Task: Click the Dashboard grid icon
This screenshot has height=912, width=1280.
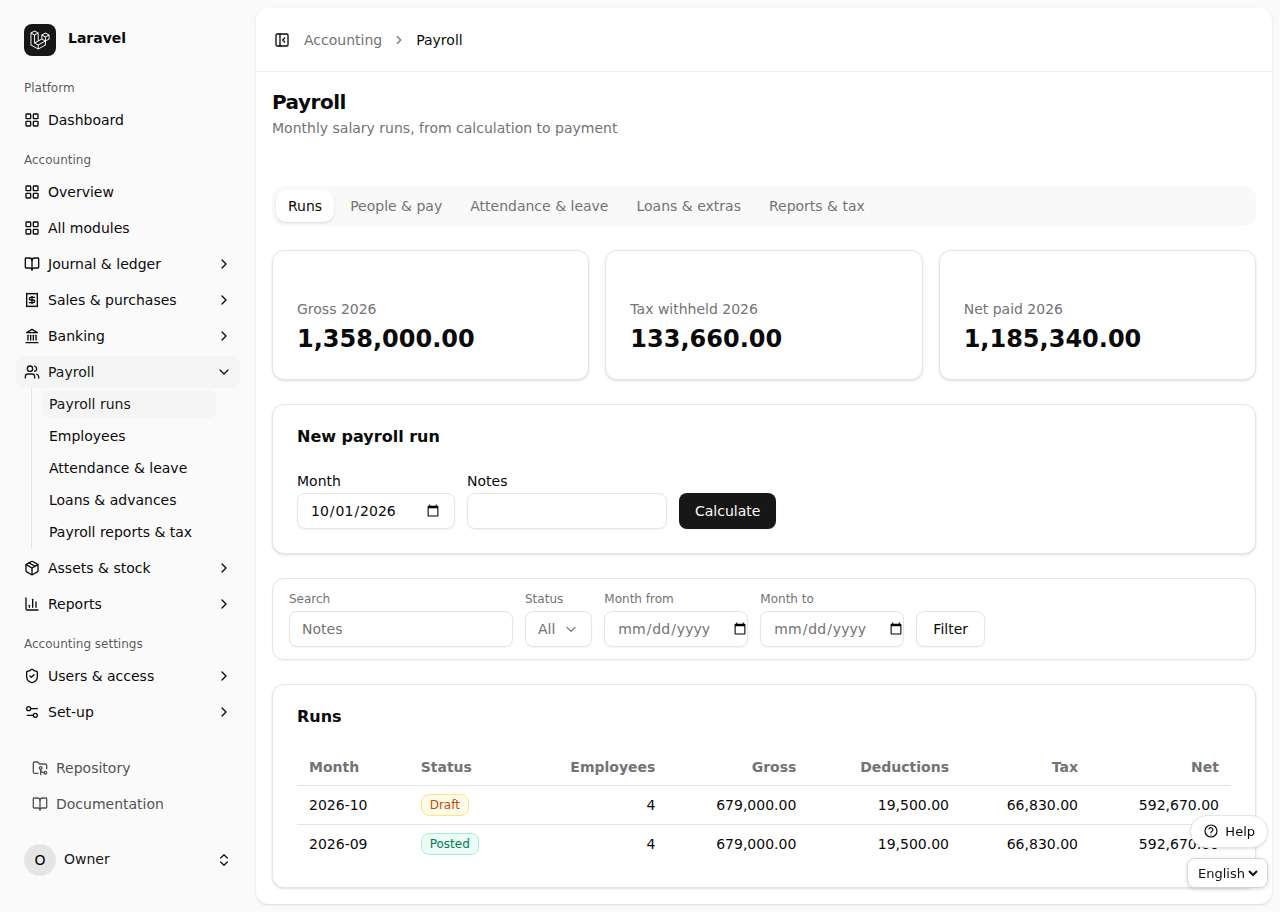Action: (x=32, y=120)
